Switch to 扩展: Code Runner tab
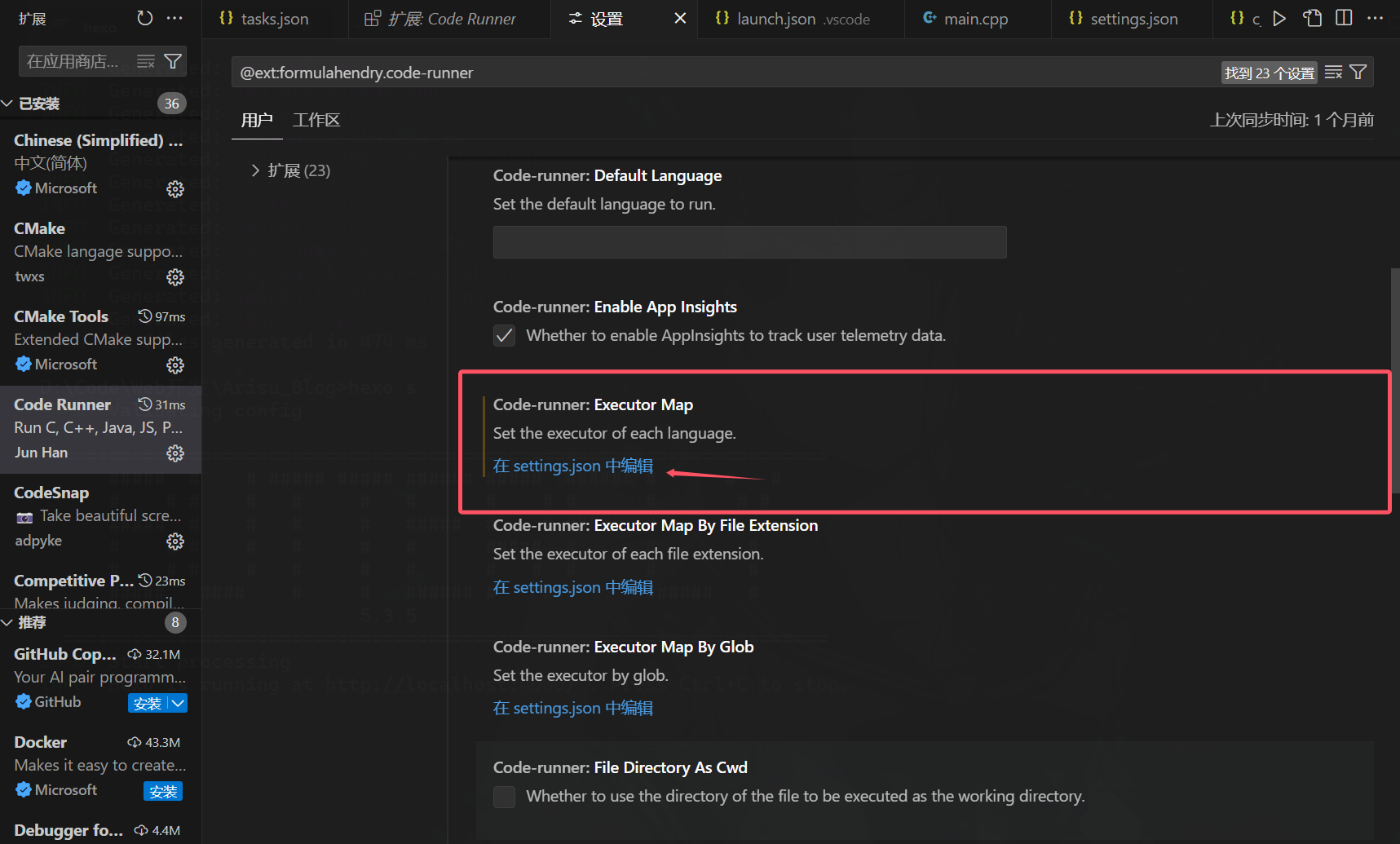The image size is (1400, 844). pos(450,19)
